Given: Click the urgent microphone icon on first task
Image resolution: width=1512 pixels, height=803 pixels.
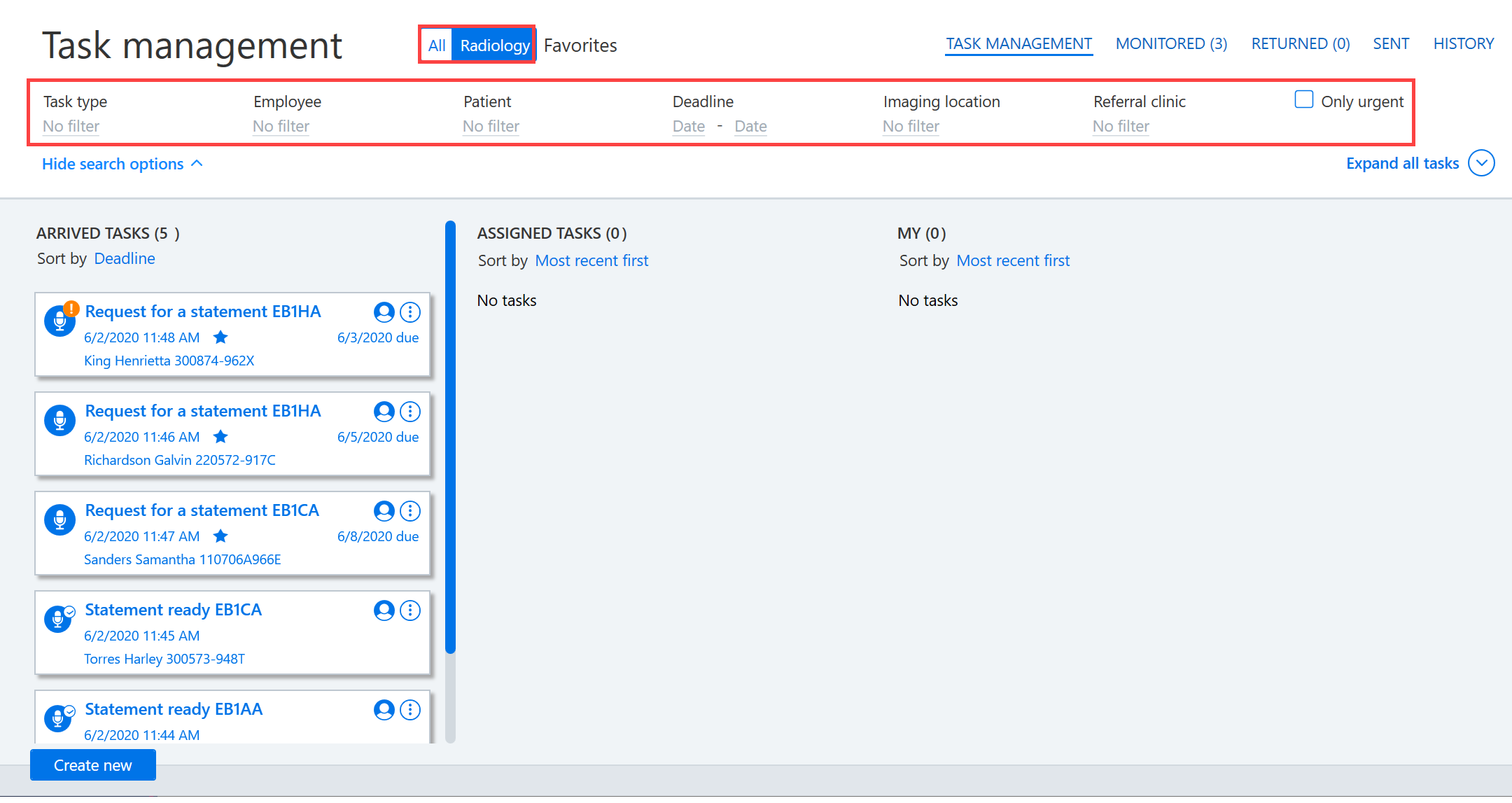Looking at the screenshot, I should tap(60, 320).
